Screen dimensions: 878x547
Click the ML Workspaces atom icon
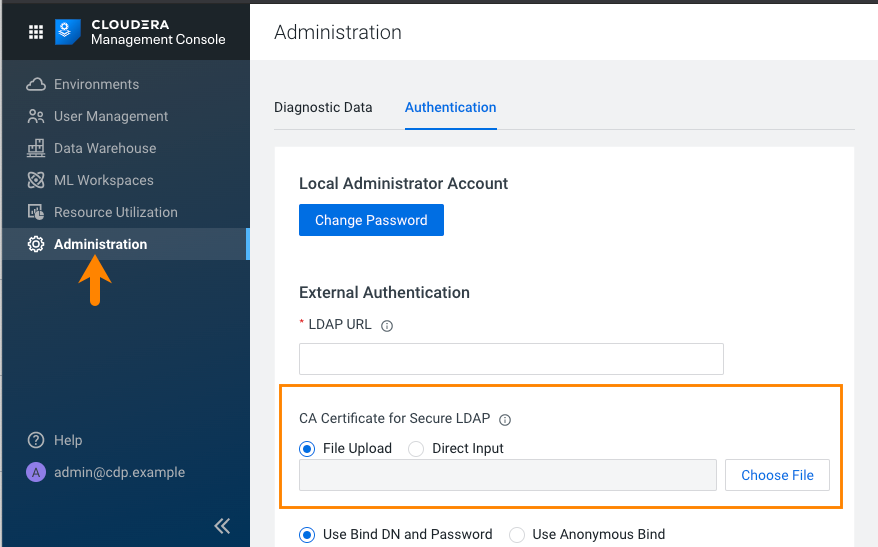36,181
